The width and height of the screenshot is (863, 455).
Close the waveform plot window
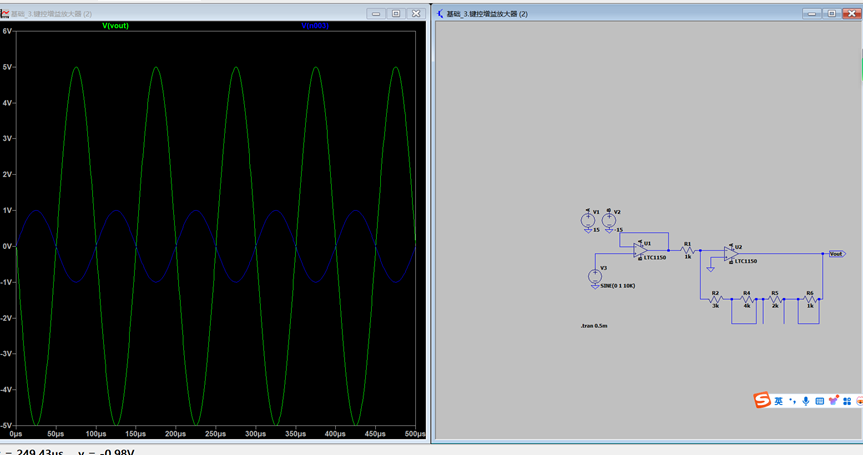[x=416, y=14]
